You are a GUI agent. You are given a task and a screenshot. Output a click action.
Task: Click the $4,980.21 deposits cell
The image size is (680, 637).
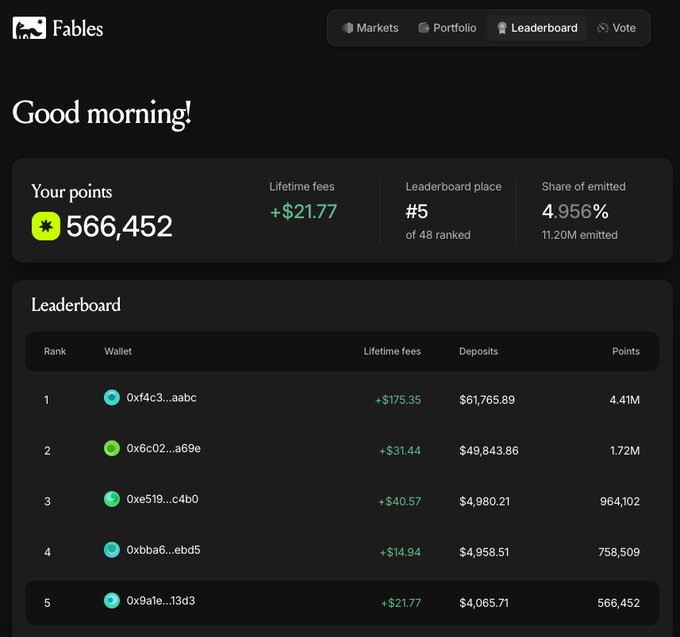pos(484,501)
